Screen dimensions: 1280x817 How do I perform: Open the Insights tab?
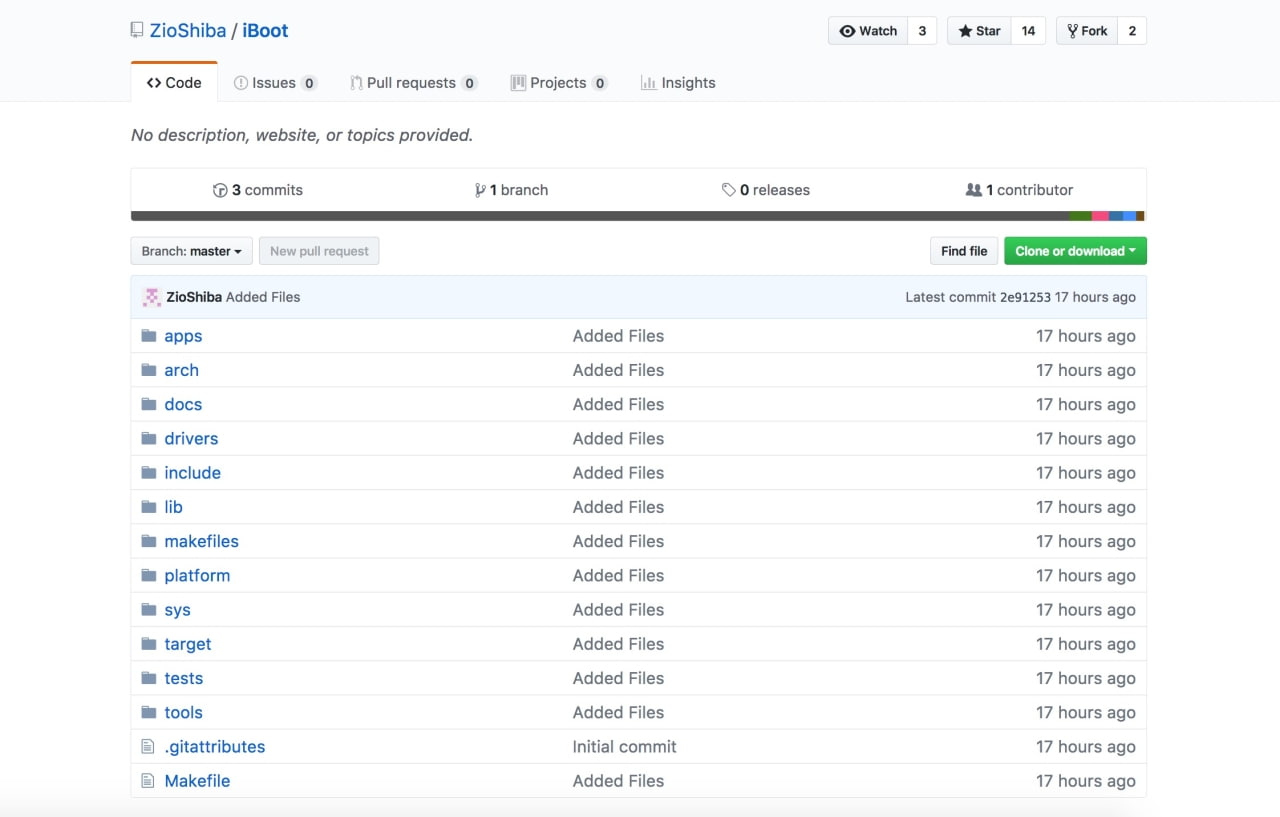(x=678, y=83)
